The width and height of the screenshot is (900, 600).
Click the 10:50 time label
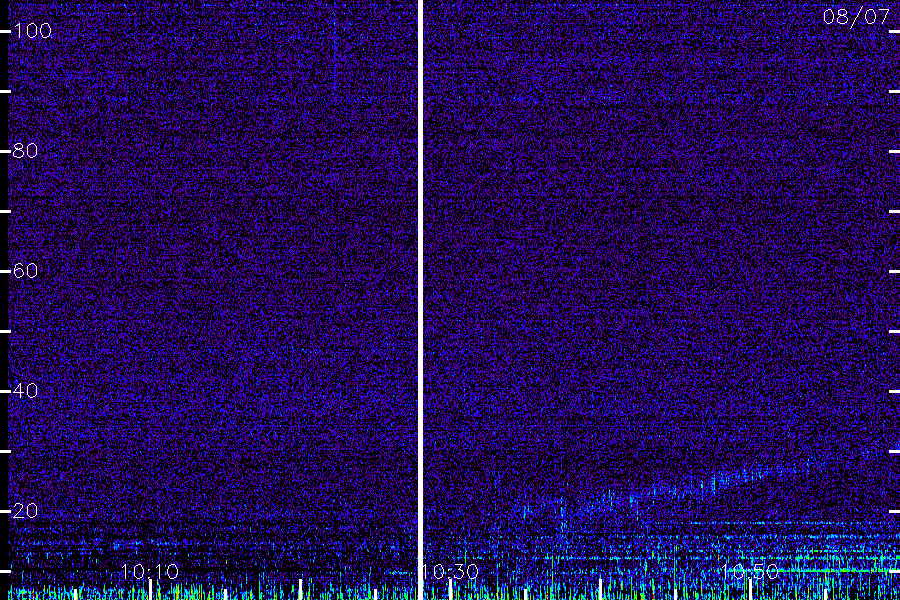click(750, 571)
